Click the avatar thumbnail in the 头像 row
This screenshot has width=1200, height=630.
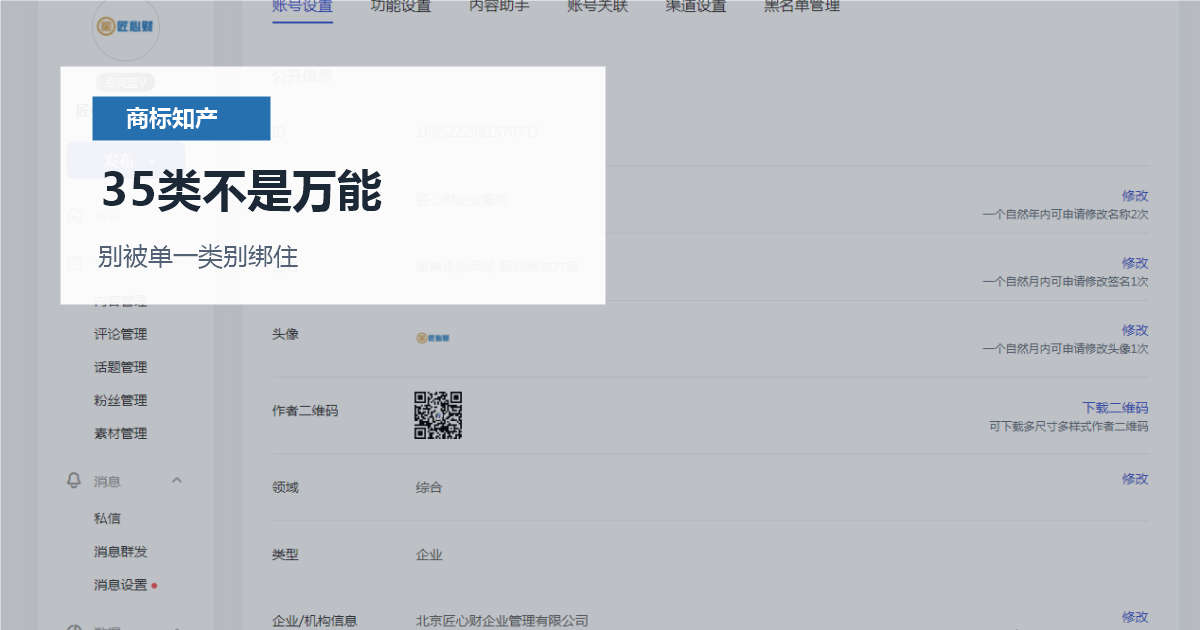coord(433,338)
